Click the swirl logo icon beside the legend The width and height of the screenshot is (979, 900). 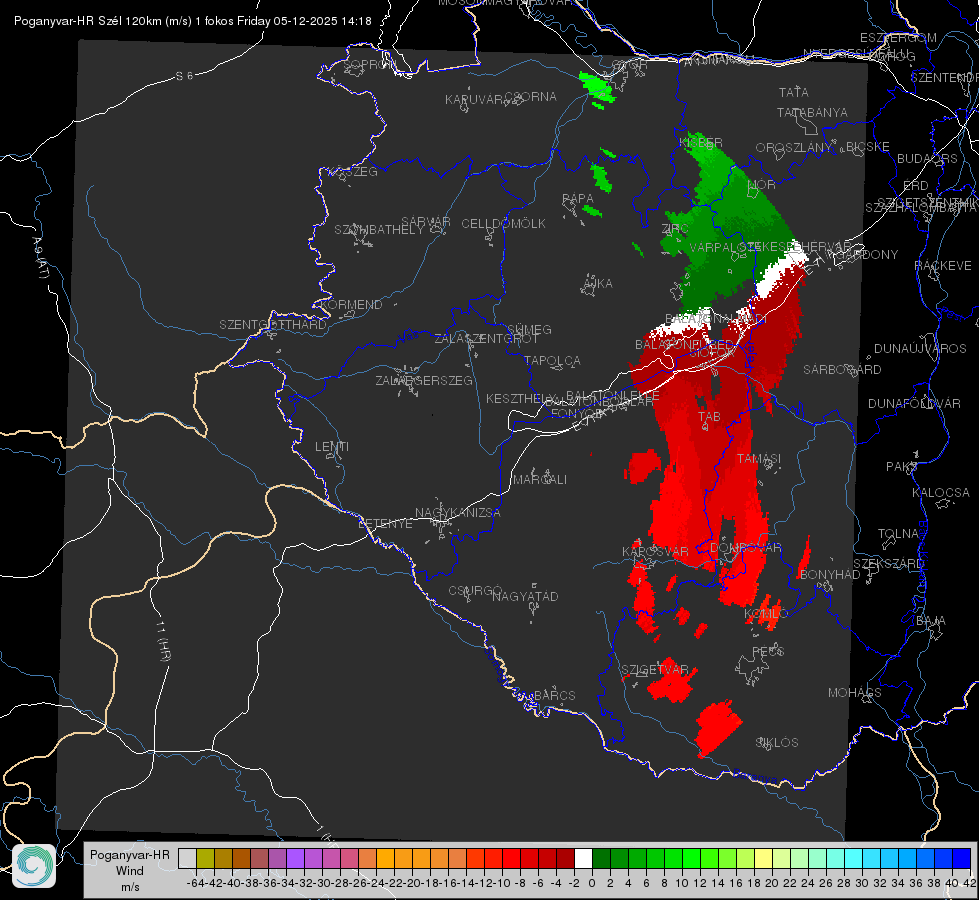pos(34,866)
